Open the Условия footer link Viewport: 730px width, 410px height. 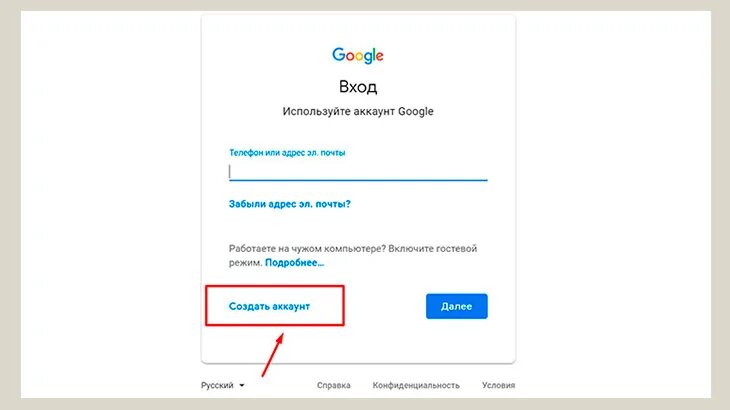click(499, 385)
